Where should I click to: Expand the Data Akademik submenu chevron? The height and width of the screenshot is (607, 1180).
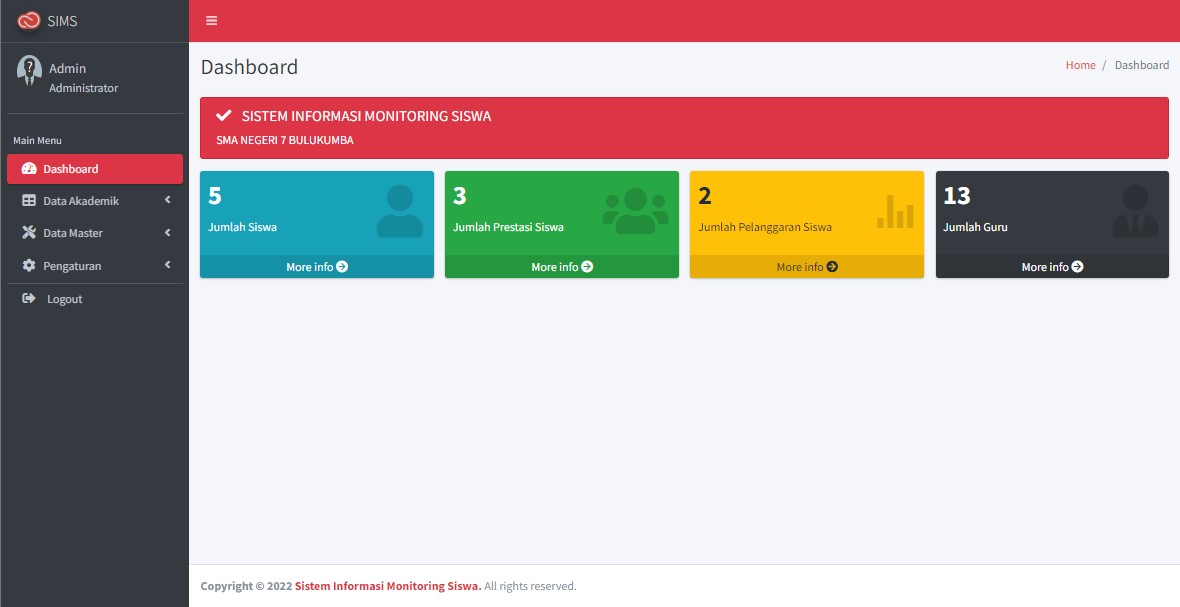(x=167, y=200)
